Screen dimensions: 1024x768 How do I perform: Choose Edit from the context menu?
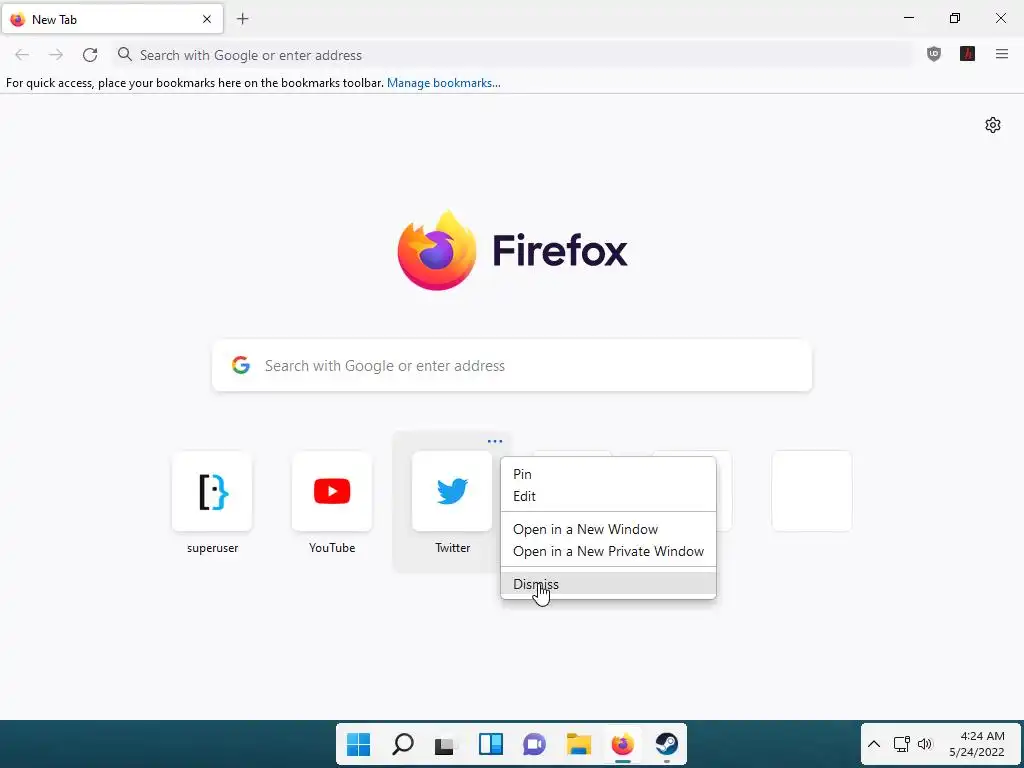coord(608,496)
